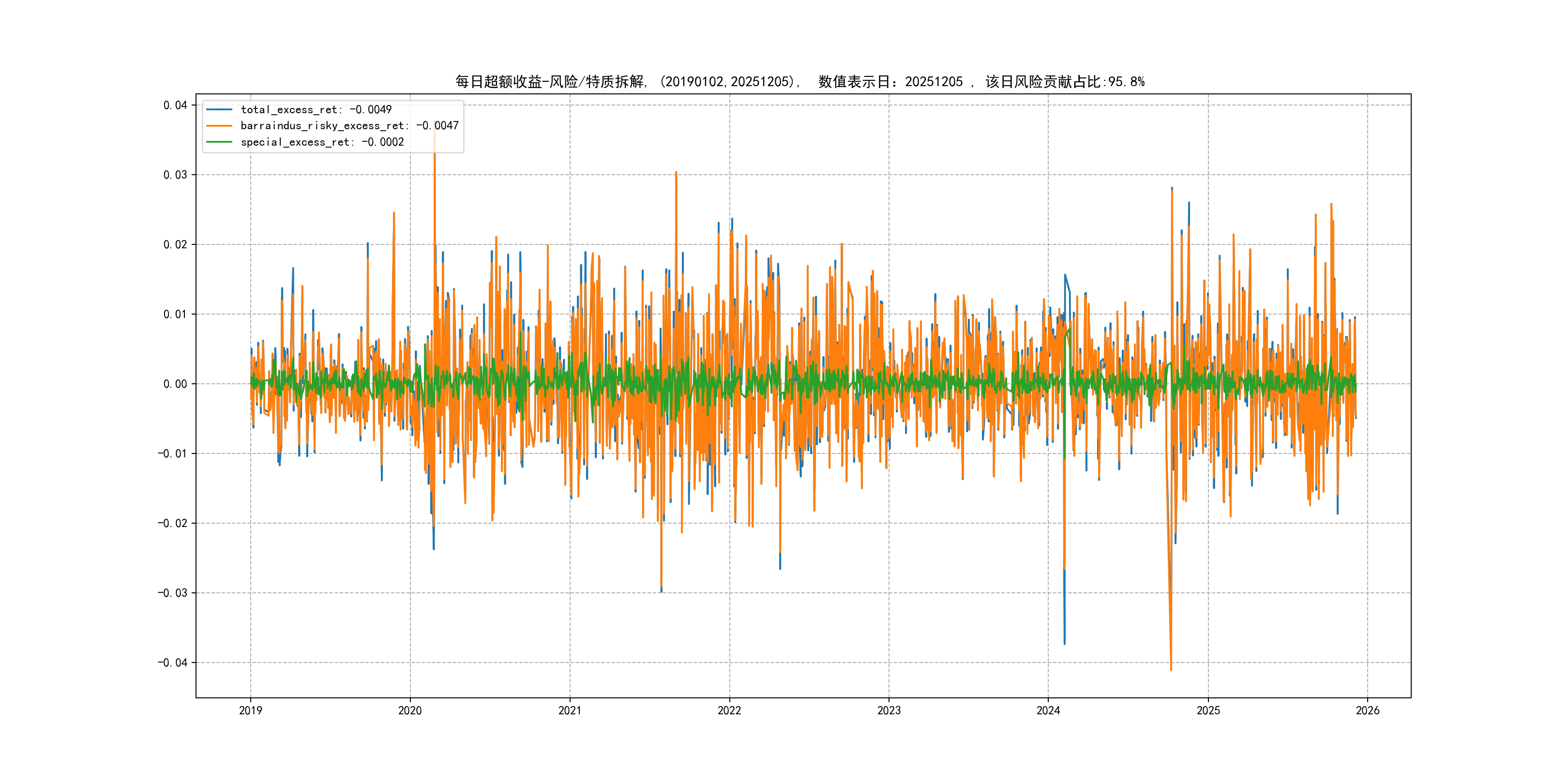Click the -0.02 y-axis tick label

pos(172,524)
